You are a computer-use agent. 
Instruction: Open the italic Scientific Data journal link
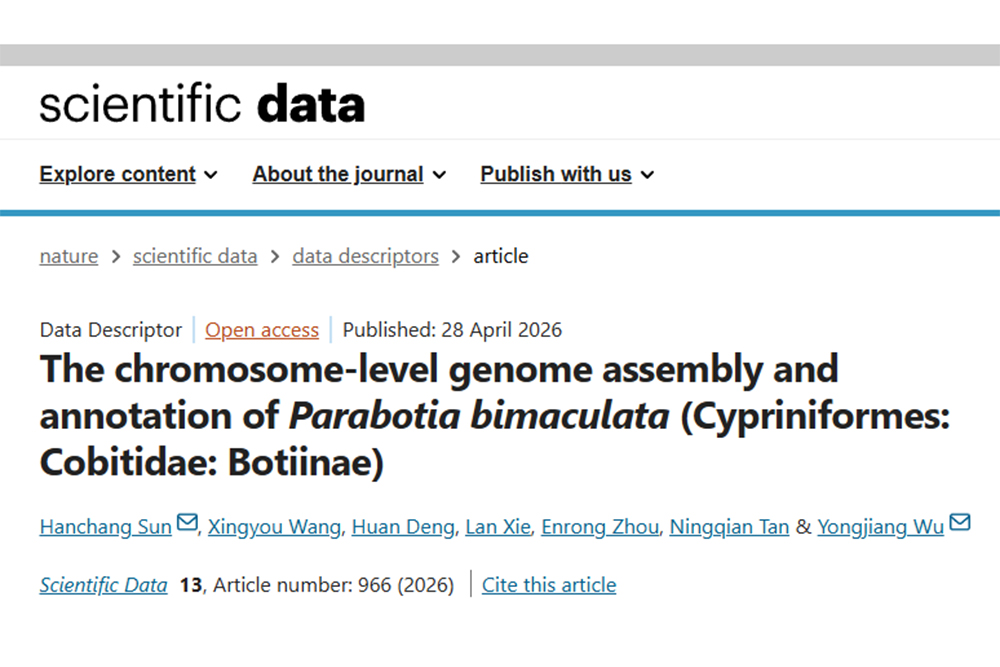coord(103,585)
